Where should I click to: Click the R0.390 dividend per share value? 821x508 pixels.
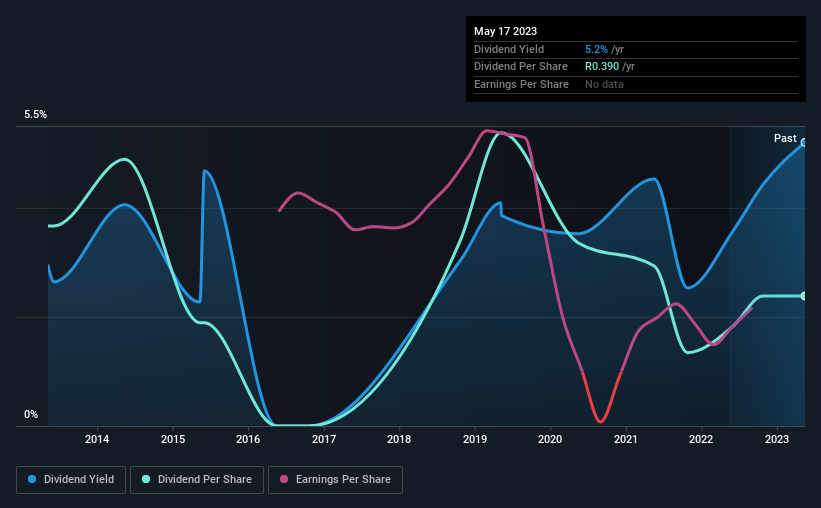602,67
